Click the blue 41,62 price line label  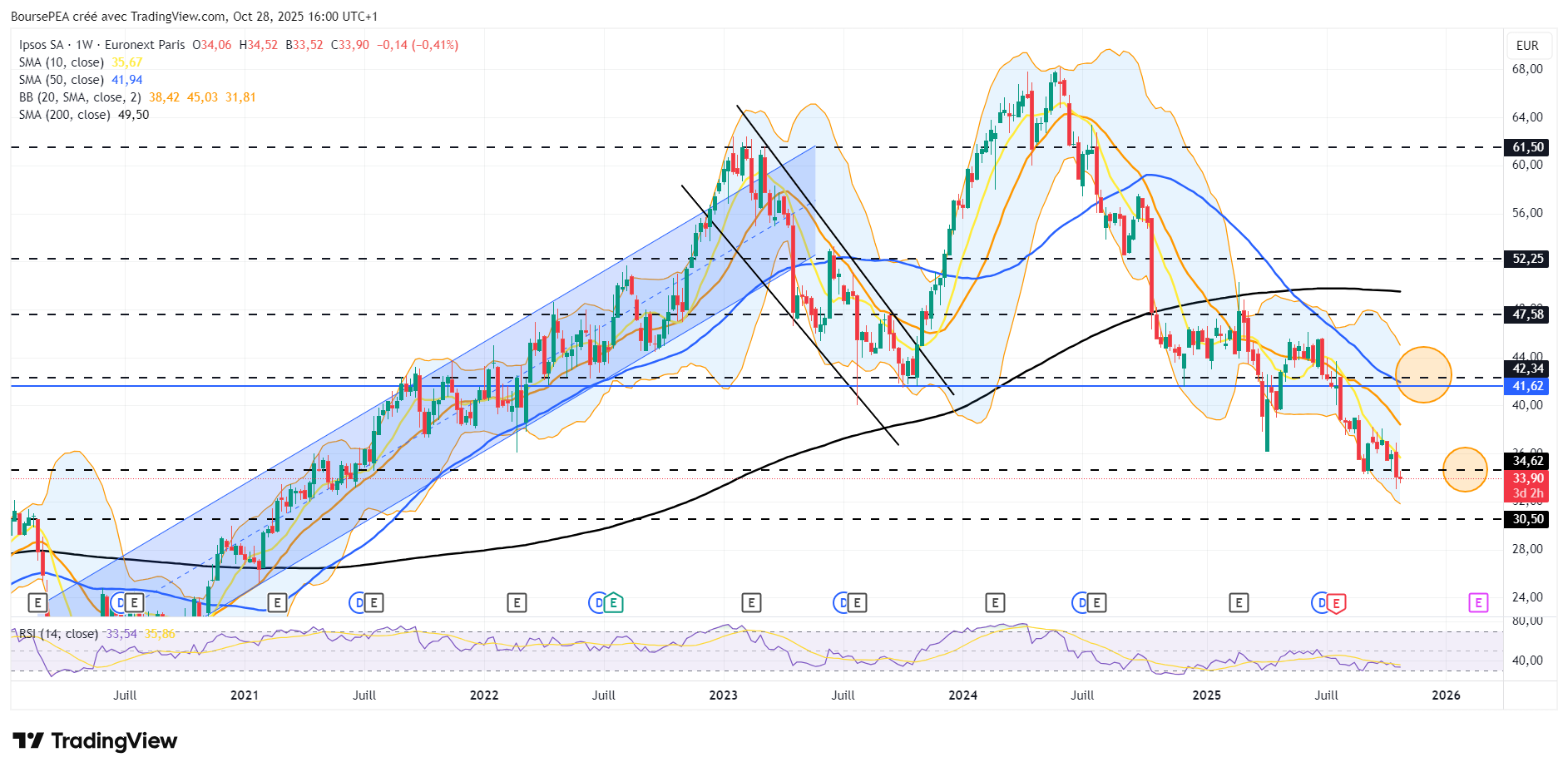click(1527, 386)
